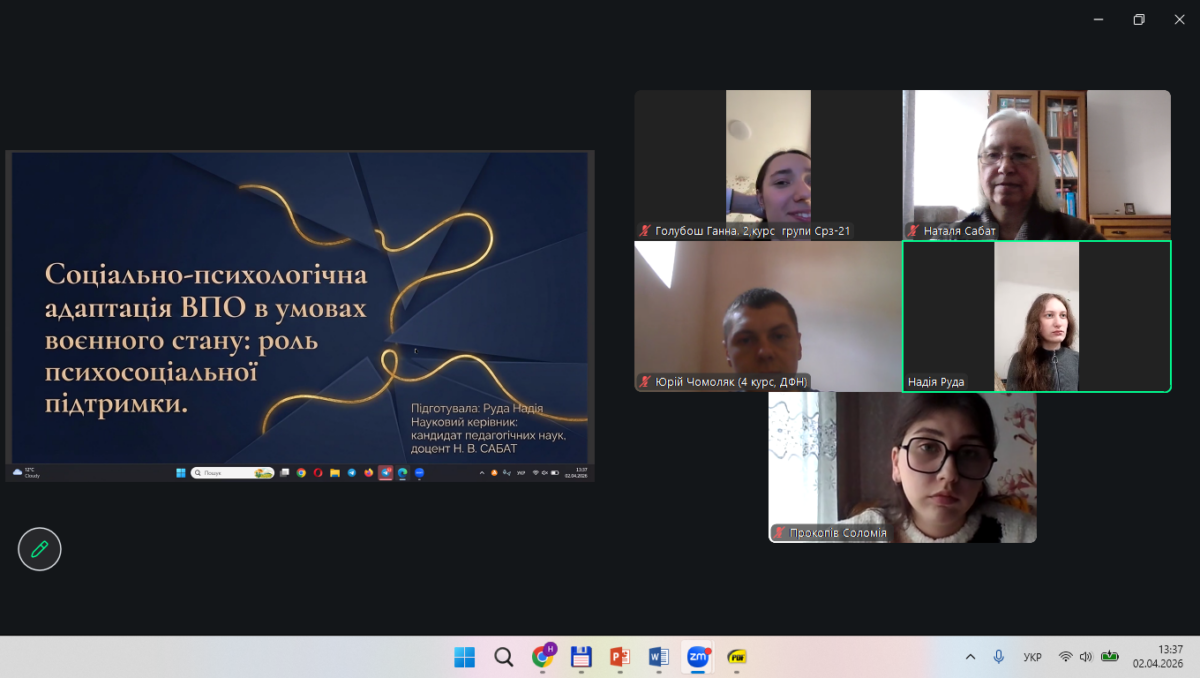The image size is (1200, 678).
Task: Open Zoom app in the taskbar
Action: point(697,657)
